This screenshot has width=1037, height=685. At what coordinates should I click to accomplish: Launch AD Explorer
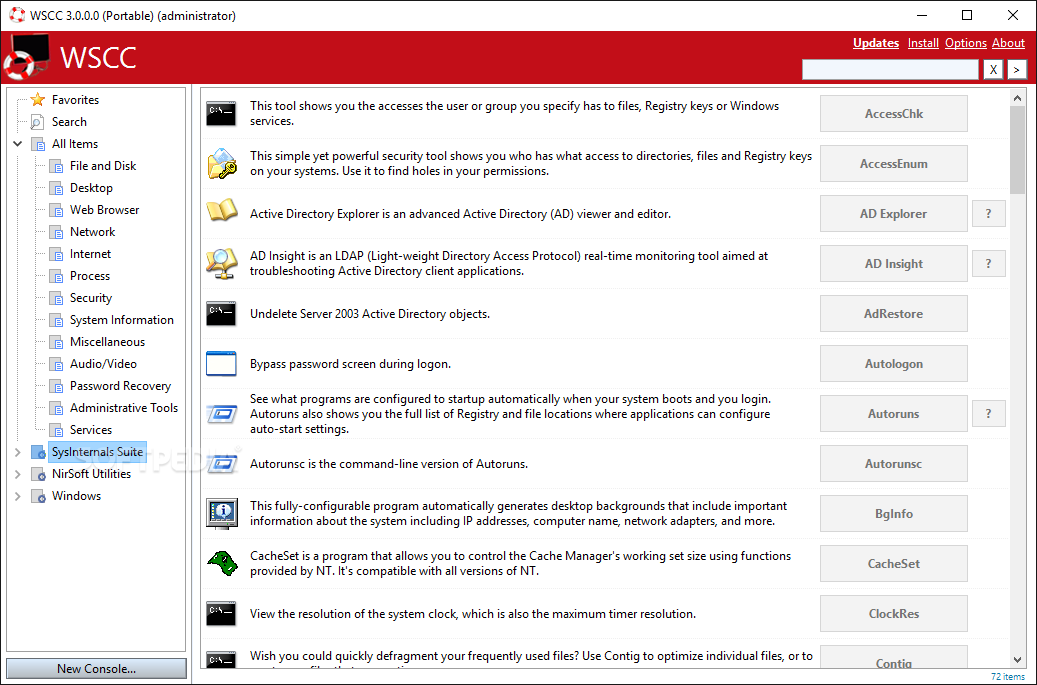893,214
